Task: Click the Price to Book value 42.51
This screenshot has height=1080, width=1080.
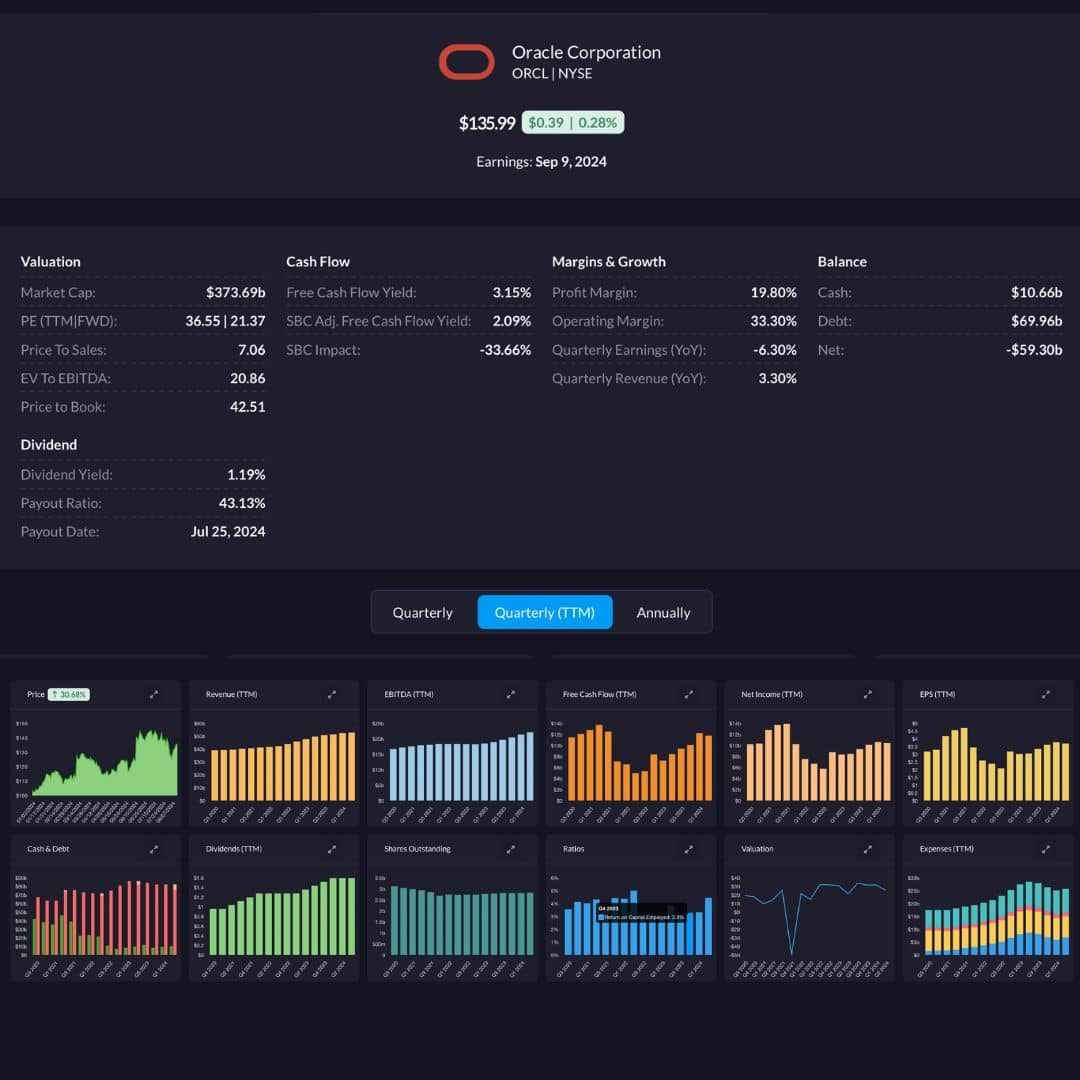Action: pos(247,407)
